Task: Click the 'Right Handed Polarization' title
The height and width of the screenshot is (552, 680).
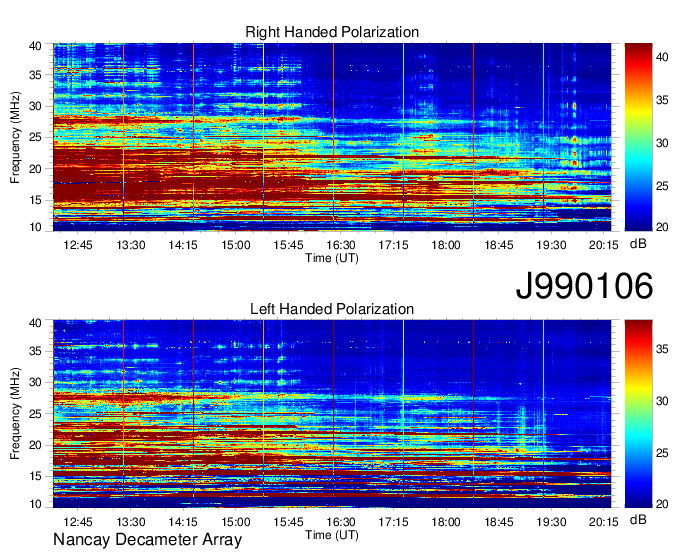Action: [332, 32]
